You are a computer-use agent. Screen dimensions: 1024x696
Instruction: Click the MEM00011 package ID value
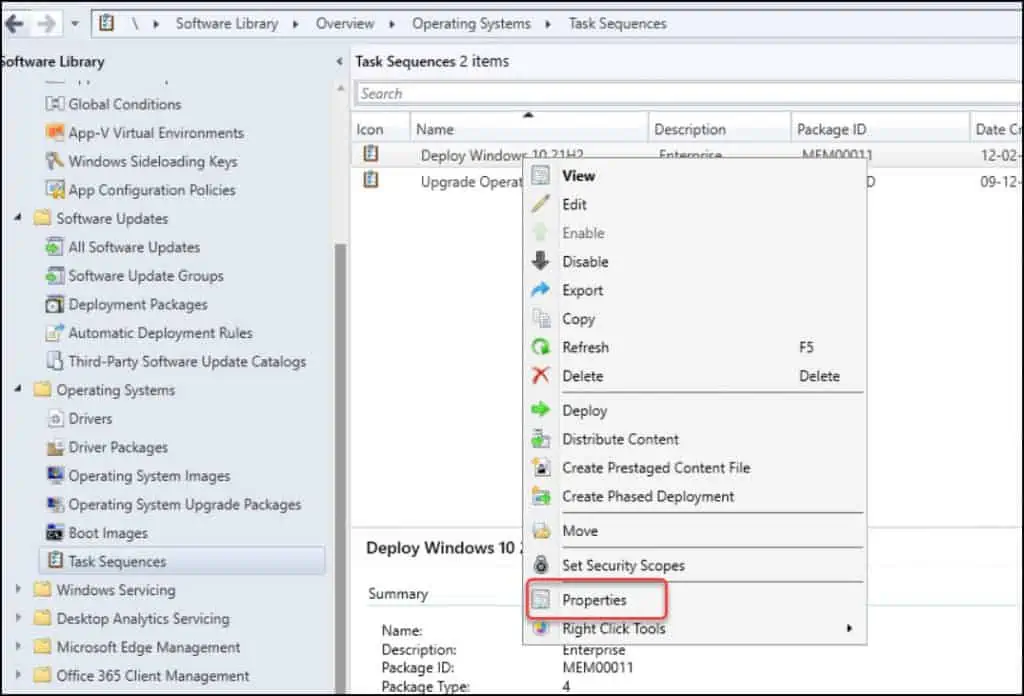click(598, 667)
